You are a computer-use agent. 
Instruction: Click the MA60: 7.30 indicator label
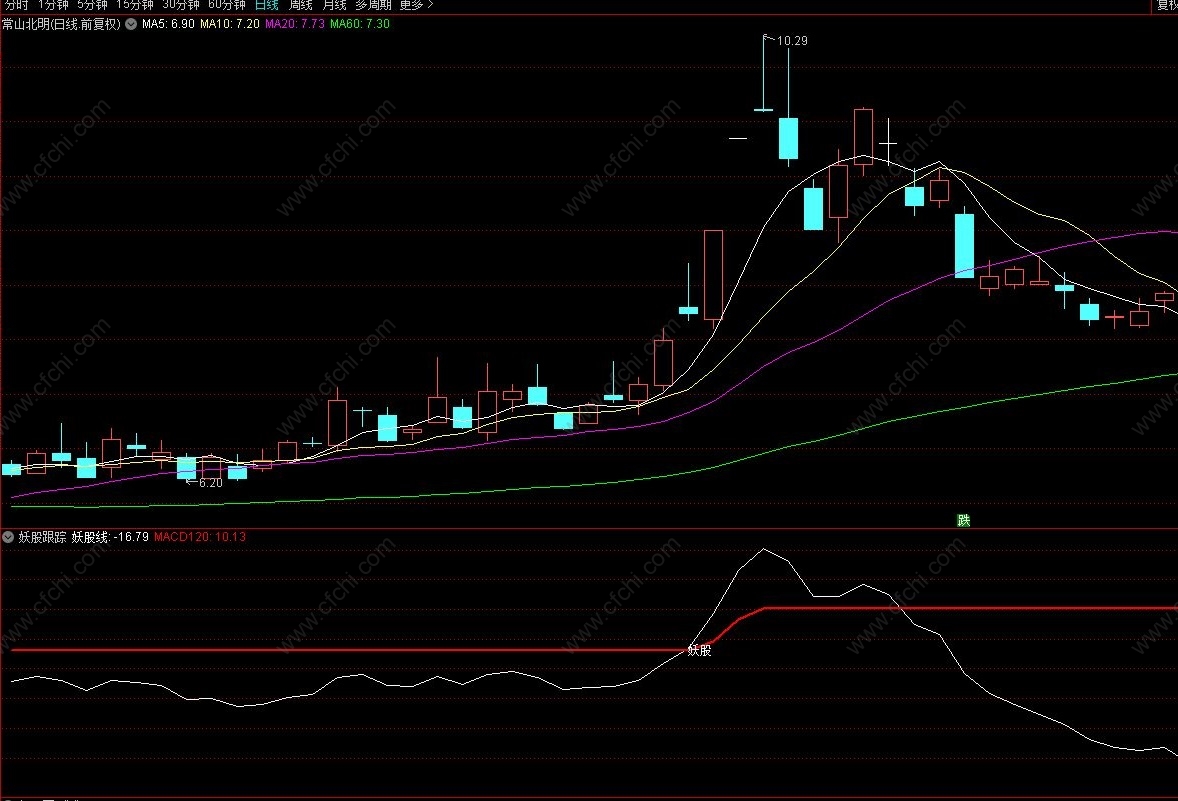tap(360, 24)
